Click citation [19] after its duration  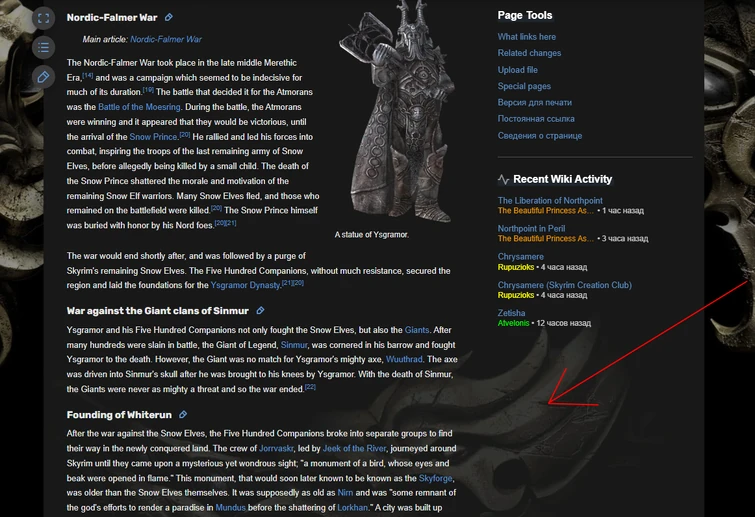[148, 90]
